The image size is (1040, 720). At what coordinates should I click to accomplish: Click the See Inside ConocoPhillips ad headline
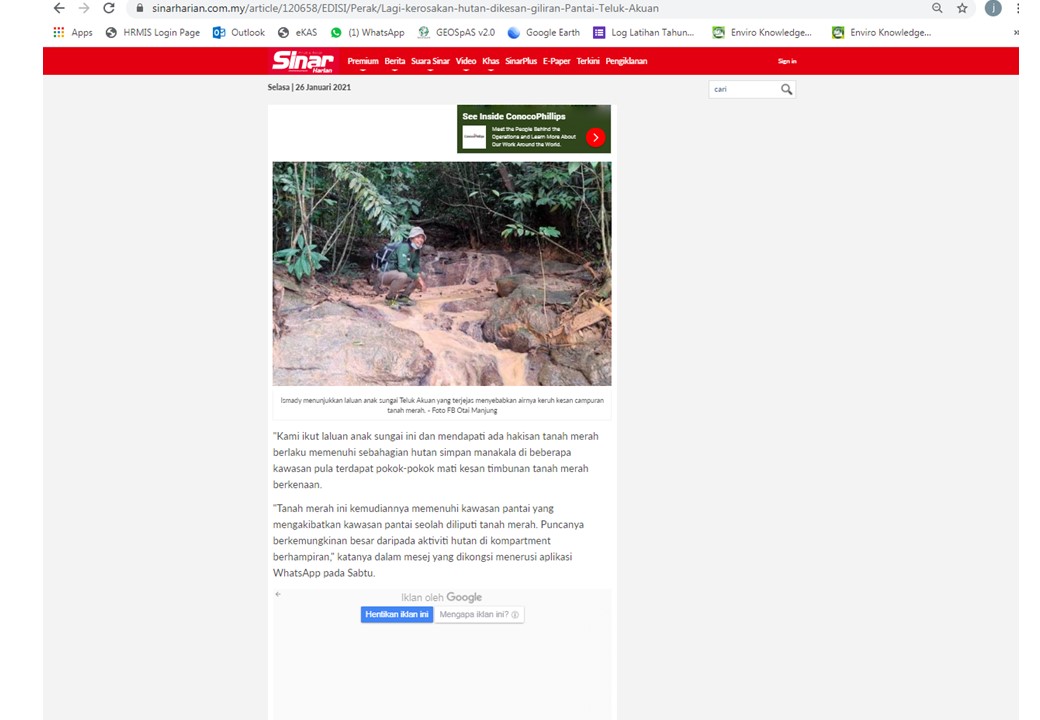[514, 116]
